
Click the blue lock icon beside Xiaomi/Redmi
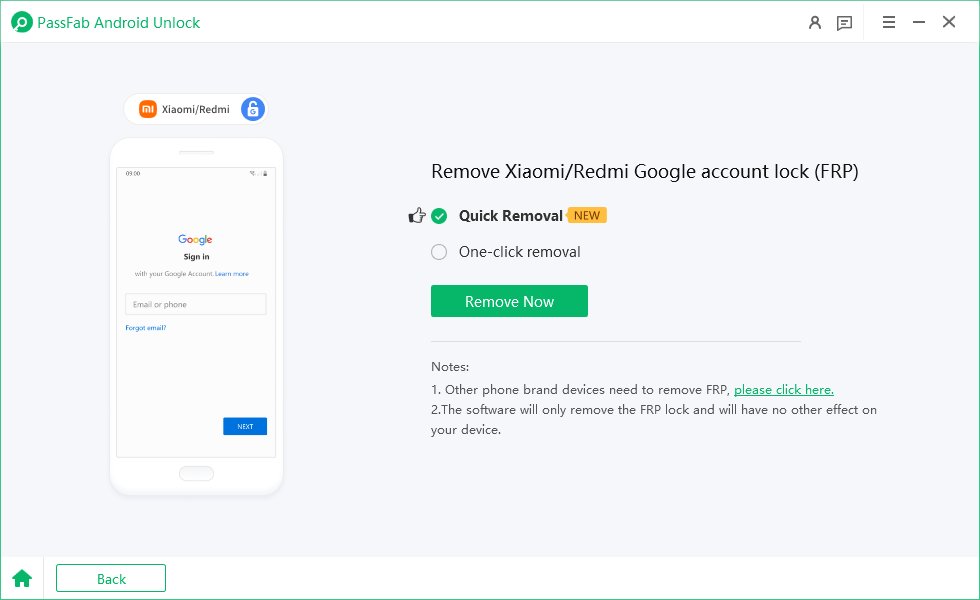[251, 108]
